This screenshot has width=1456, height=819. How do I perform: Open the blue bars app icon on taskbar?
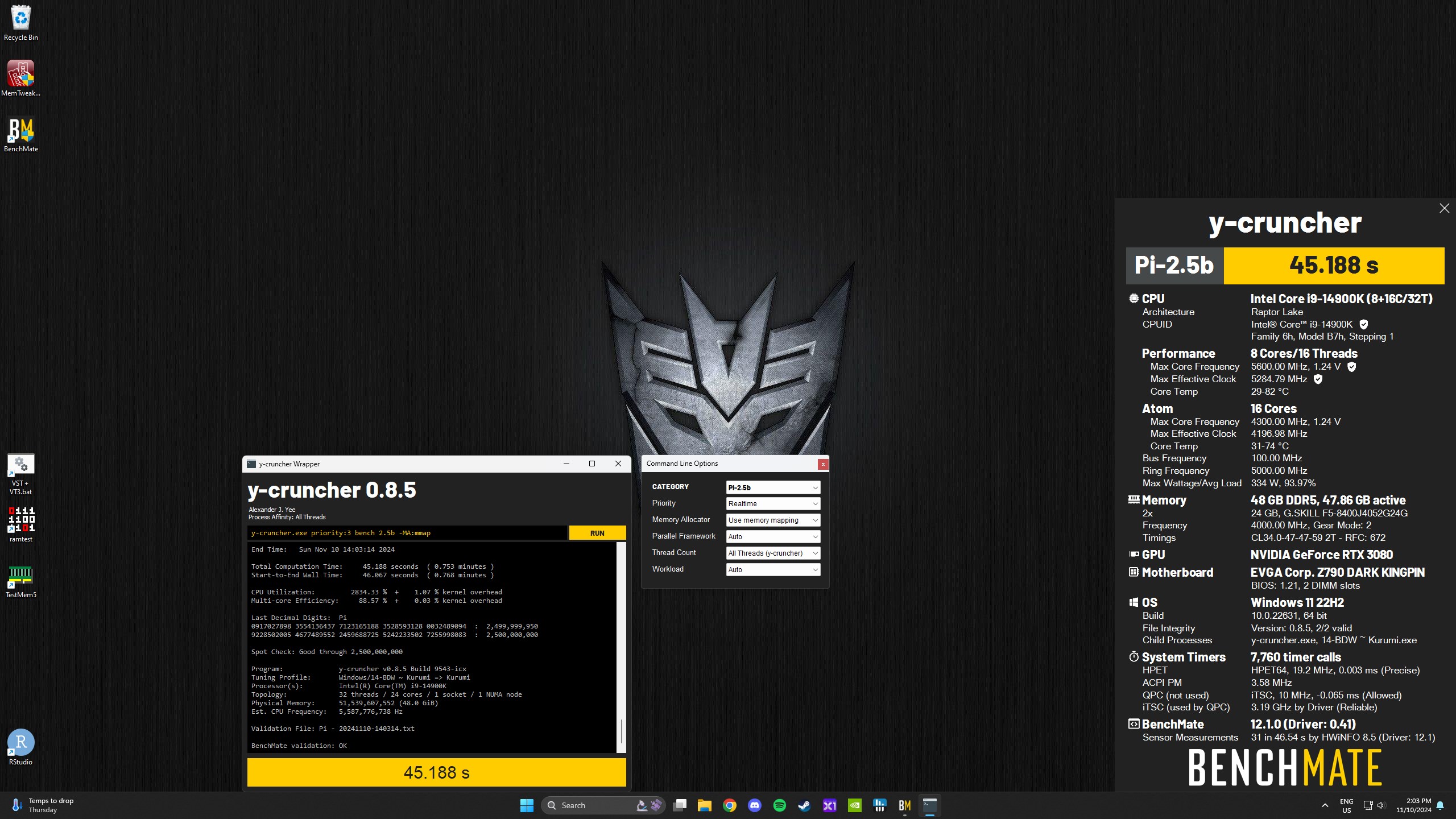tap(880, 805)
